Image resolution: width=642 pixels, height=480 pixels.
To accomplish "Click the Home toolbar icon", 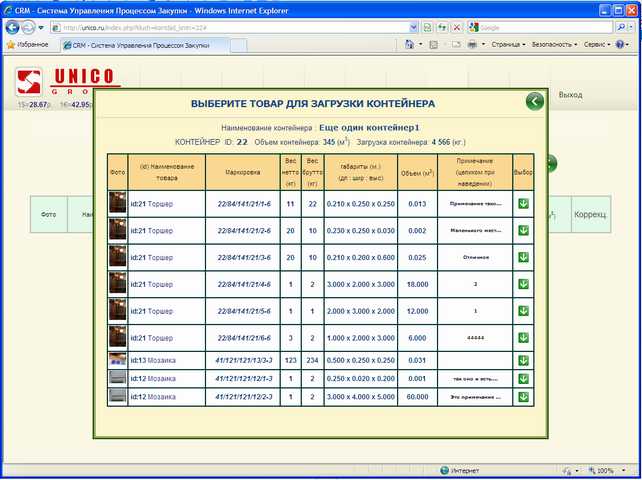I will pyautogui.click(x=409, y=44).
